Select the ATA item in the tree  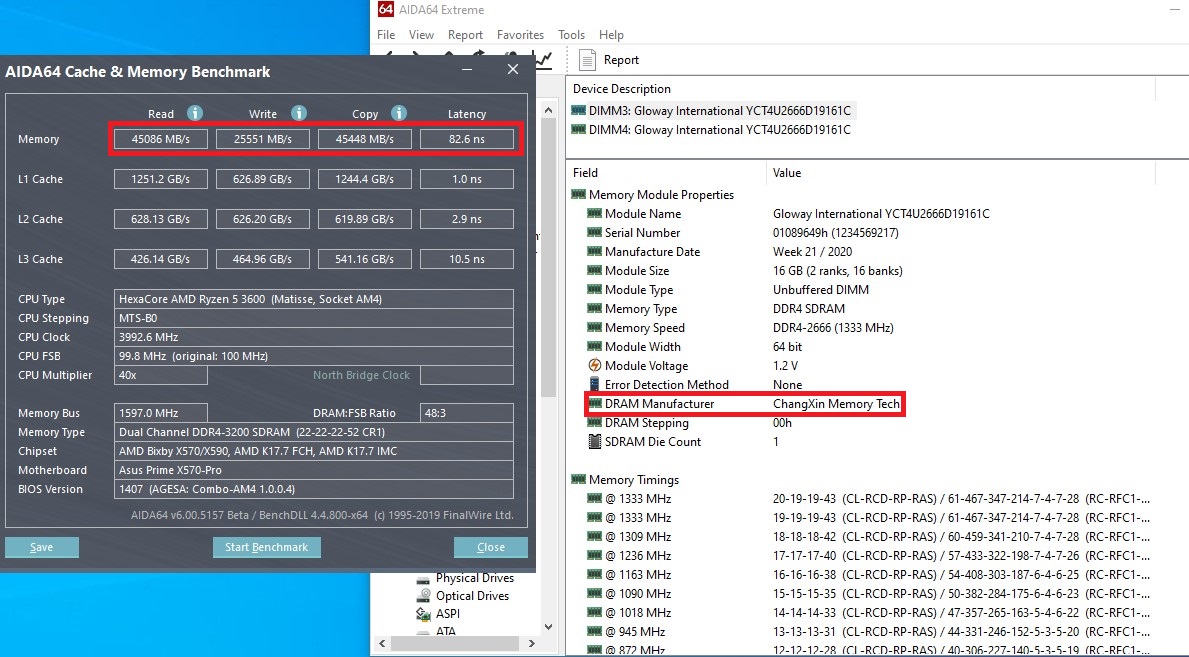pos(446,630)
